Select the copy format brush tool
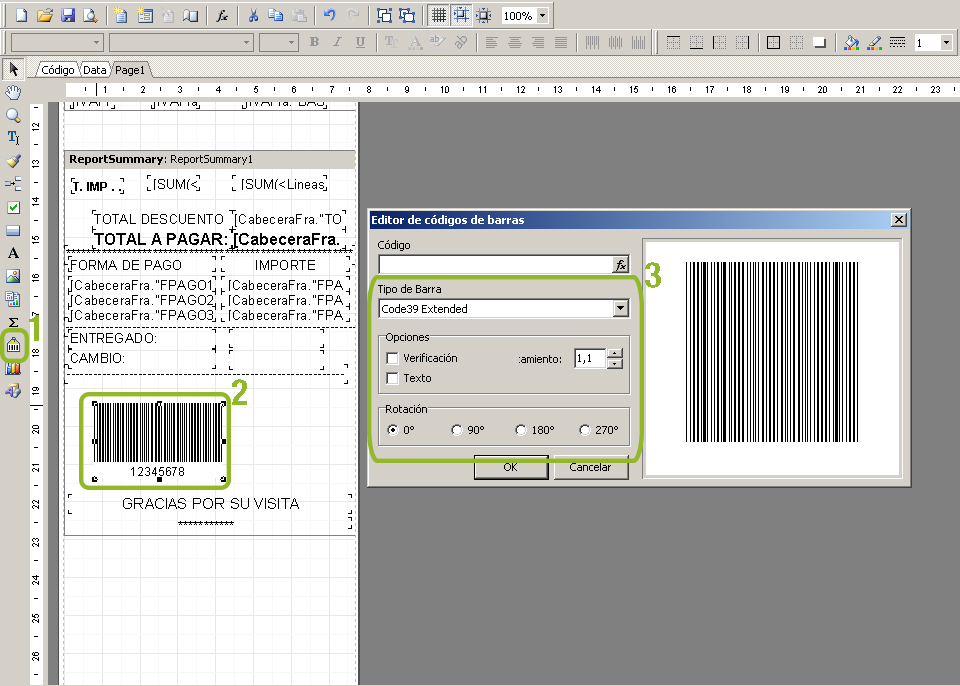The image size is (960, 686). pos(13,161)
